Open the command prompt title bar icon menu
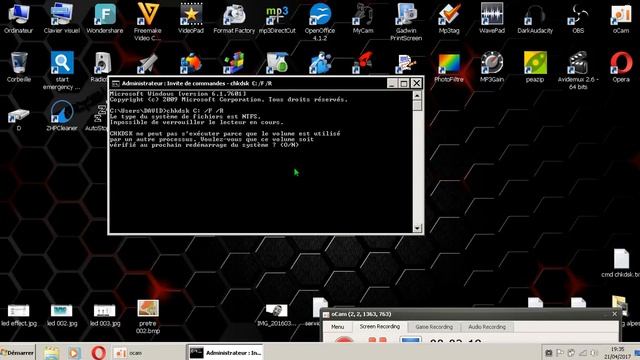640x360 pixels. [x=116, y=83]
